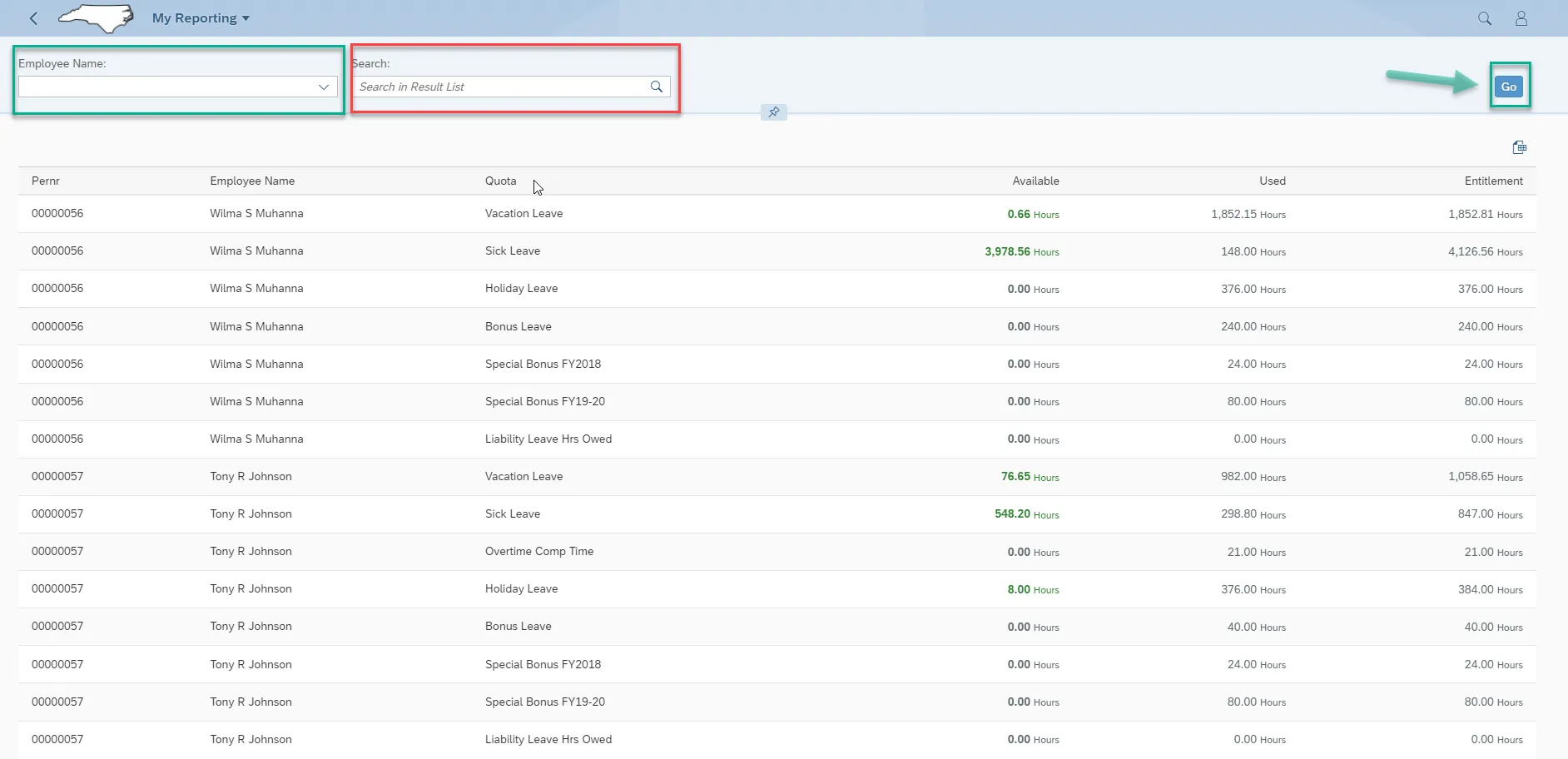Open the header search magnifier icon

(1484, 18)
